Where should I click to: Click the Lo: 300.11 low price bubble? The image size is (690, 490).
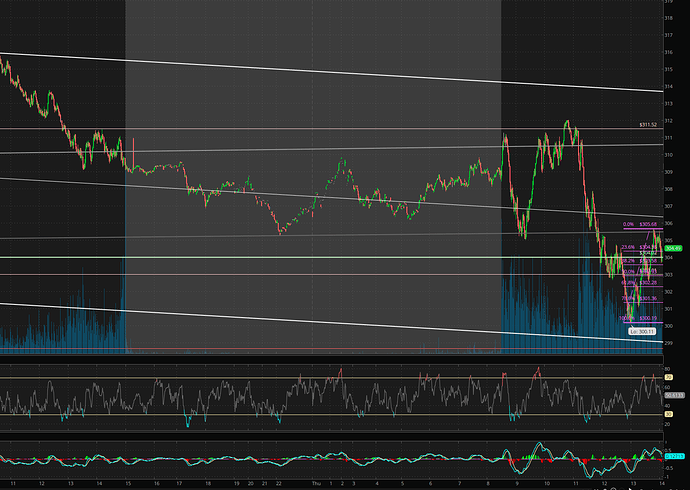click(642, 332)
